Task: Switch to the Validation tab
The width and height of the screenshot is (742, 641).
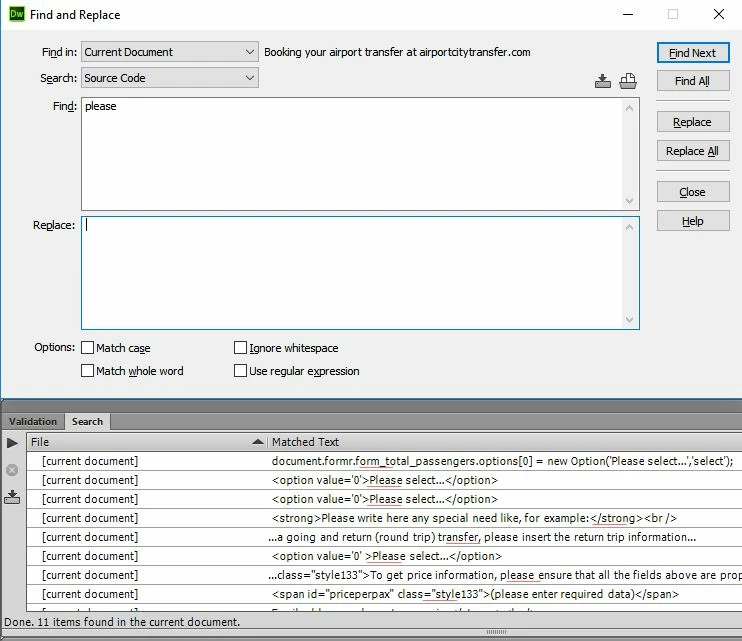Action: 33,421
